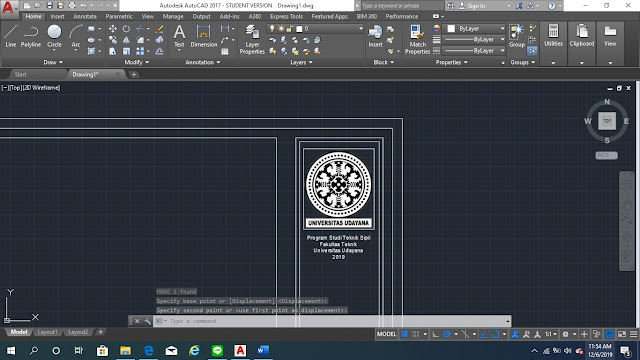Click the Mirror tool icon
640x360 pixels.
click(127, 40)
